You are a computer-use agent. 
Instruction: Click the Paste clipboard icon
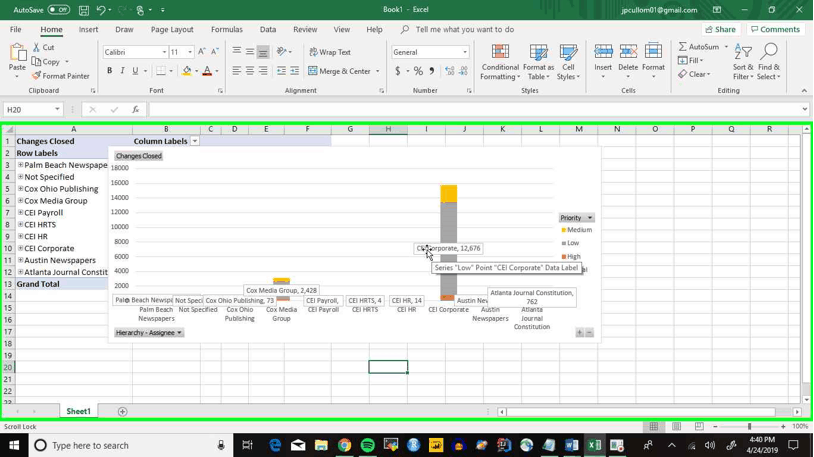[x=17, y=52]
